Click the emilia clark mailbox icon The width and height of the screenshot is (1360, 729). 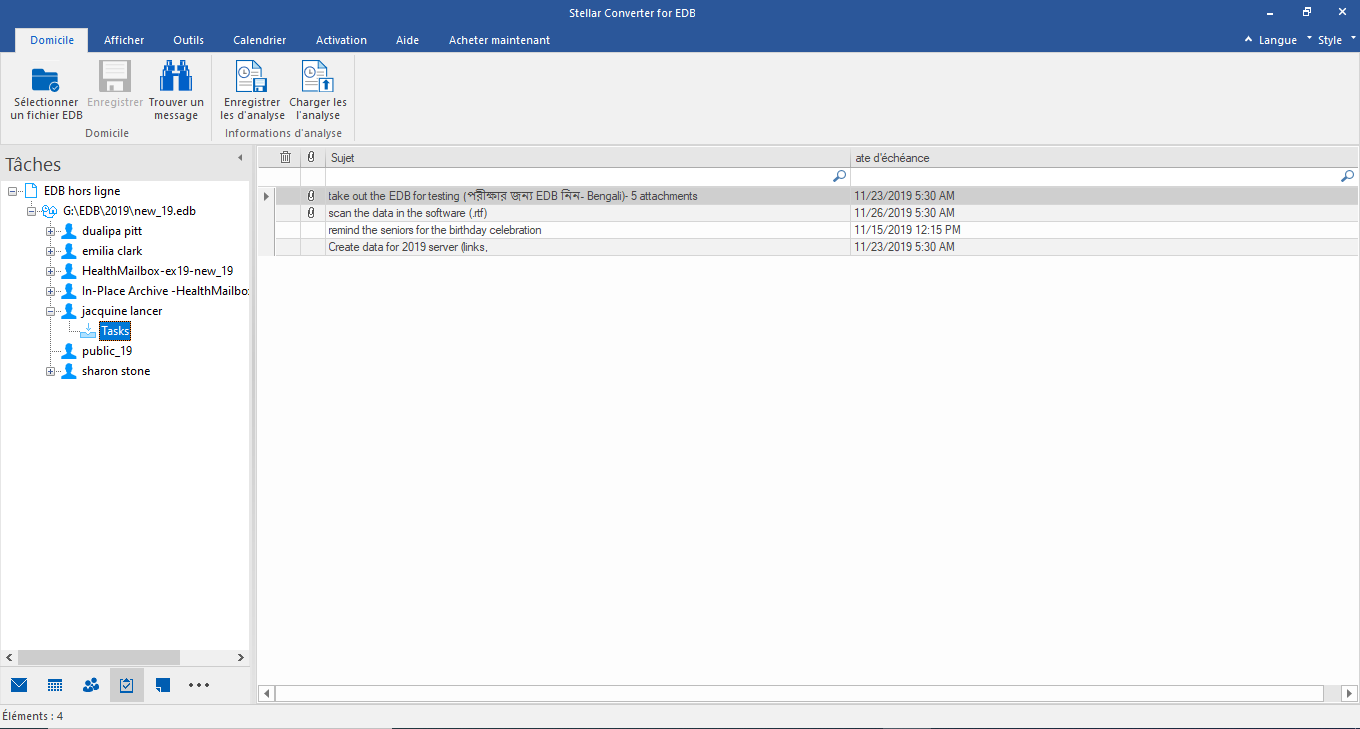[x=69, y=251]
